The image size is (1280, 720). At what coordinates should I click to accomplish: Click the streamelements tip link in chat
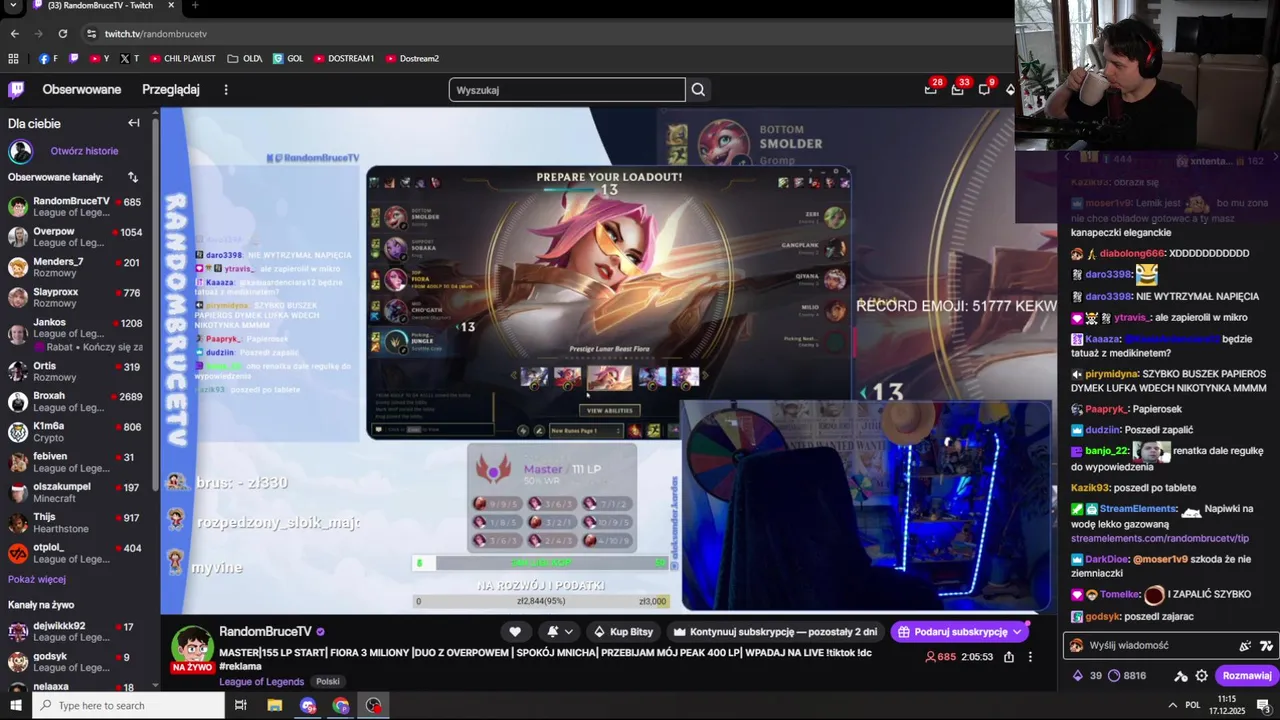[x=1160, y=538]
